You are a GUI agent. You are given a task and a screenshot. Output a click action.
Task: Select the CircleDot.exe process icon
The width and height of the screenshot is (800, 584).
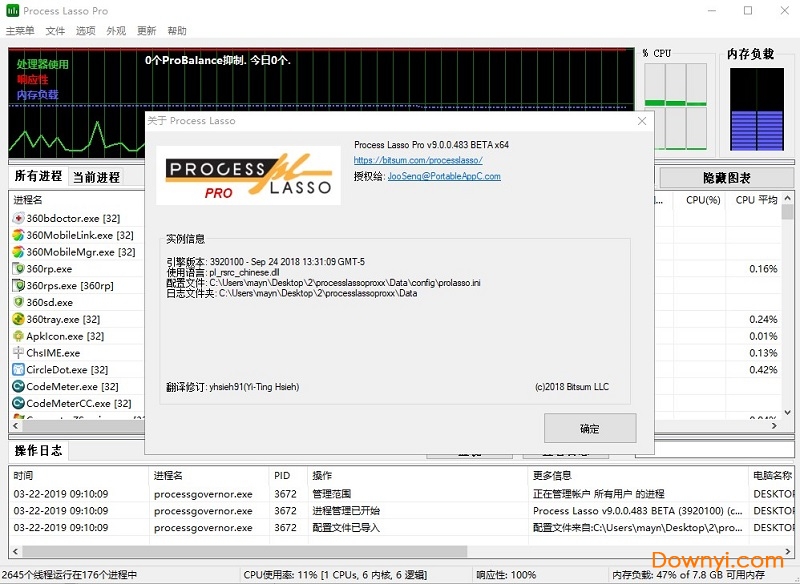18,370
